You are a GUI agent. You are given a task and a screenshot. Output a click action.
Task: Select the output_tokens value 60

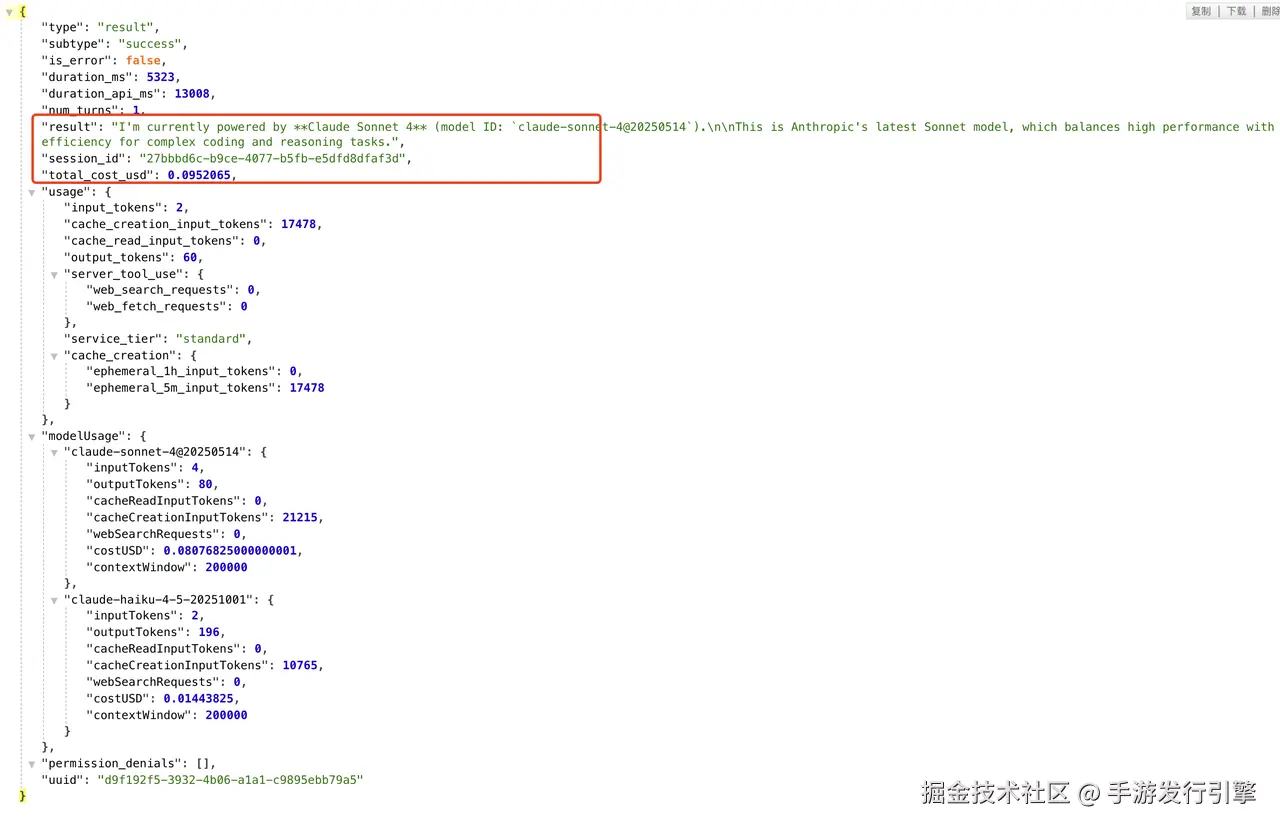tap(190, 257)
